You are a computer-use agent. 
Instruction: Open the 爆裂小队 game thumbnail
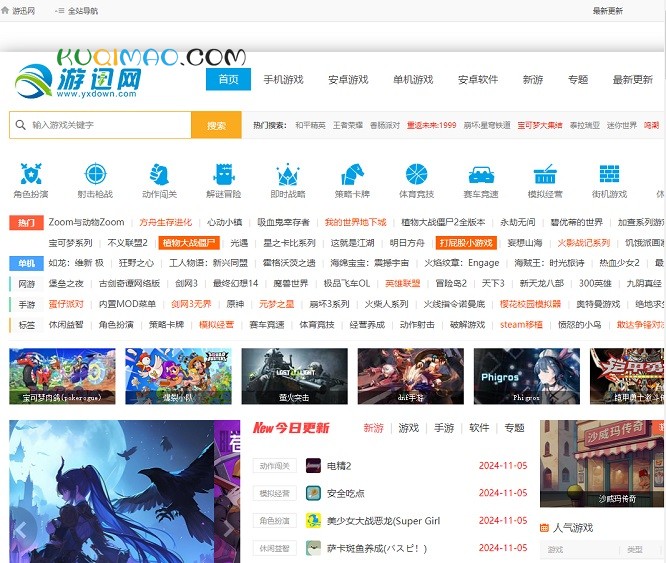tap(178, 376)
